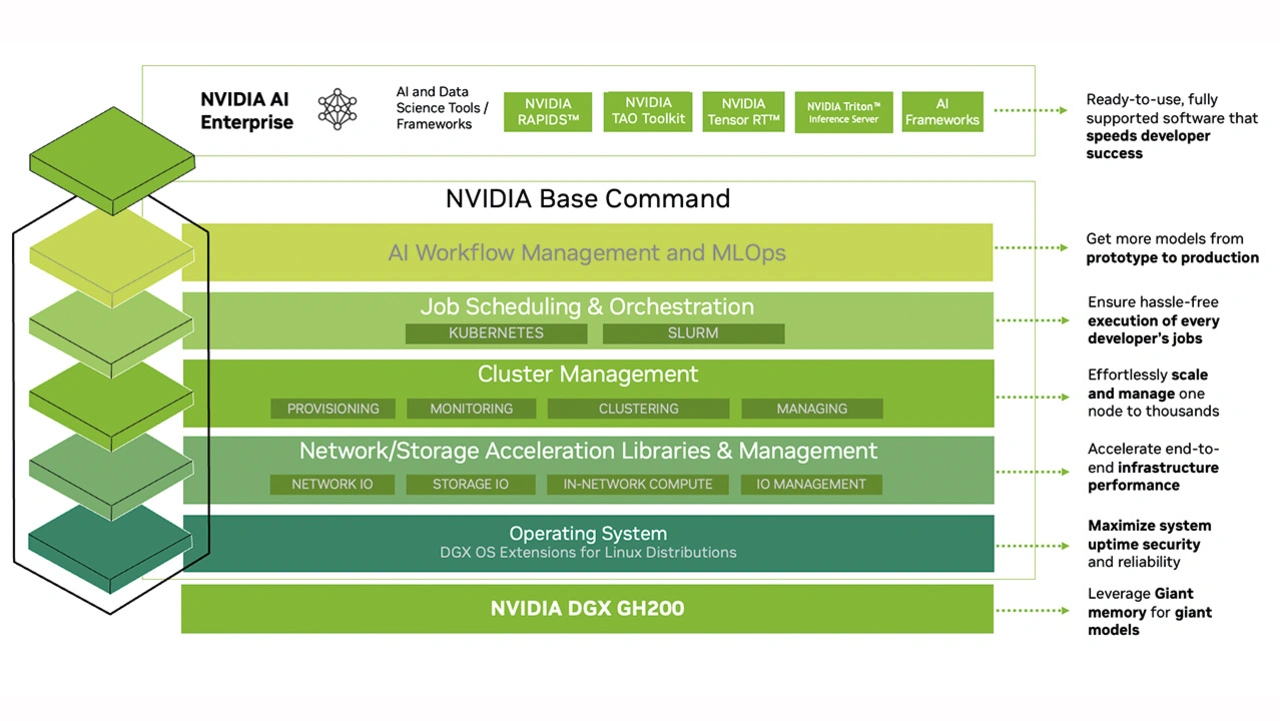
Task: Click the top green stacked layer tile
Action: coord(112,158)
